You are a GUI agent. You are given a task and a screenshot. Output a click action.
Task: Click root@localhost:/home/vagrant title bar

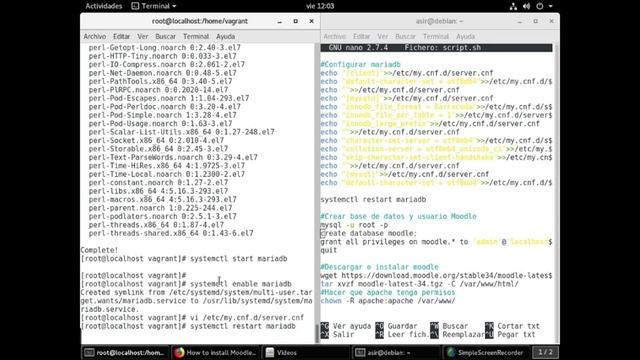coord(200,21)
